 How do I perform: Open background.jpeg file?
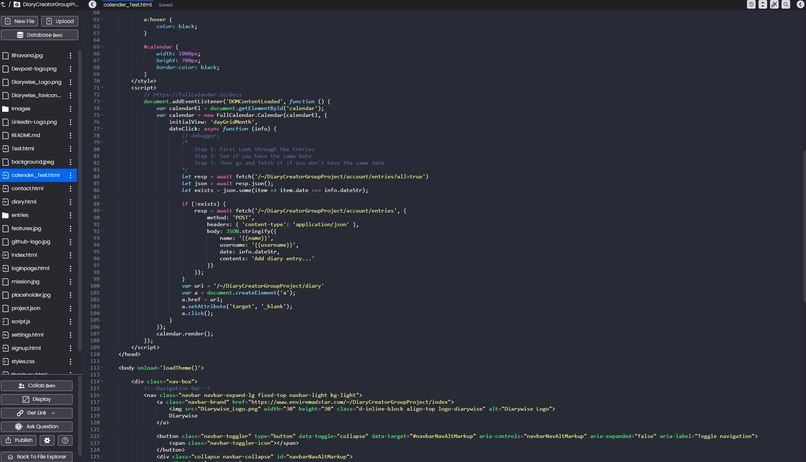[32, 162]
